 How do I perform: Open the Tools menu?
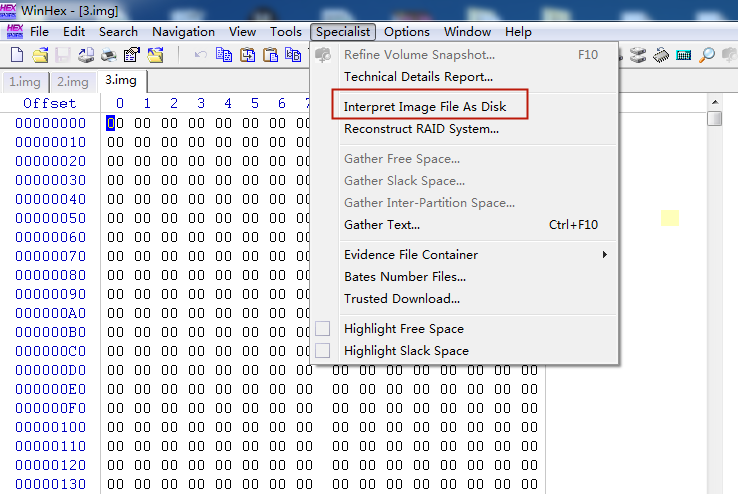(x=286, y=32)
